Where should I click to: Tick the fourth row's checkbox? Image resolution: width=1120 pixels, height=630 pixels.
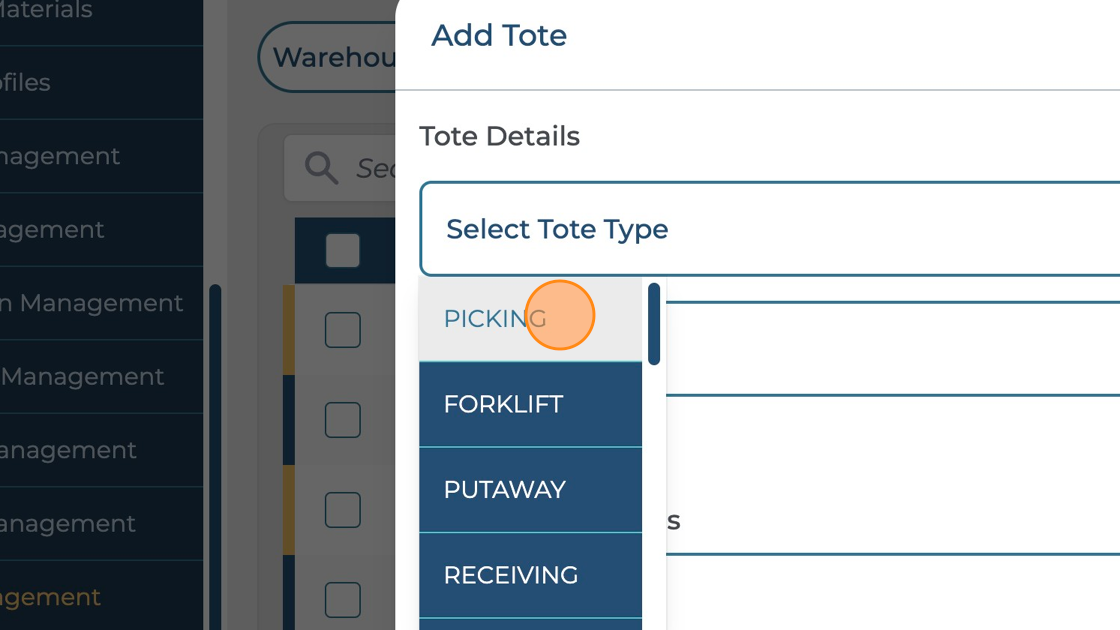pyautogui.click(x=342, y=599)
